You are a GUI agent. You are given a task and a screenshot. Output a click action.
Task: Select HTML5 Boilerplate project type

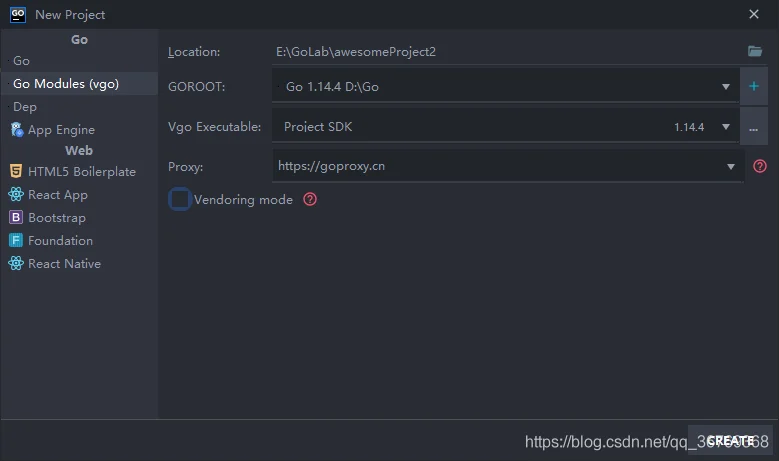click(79, 171)
